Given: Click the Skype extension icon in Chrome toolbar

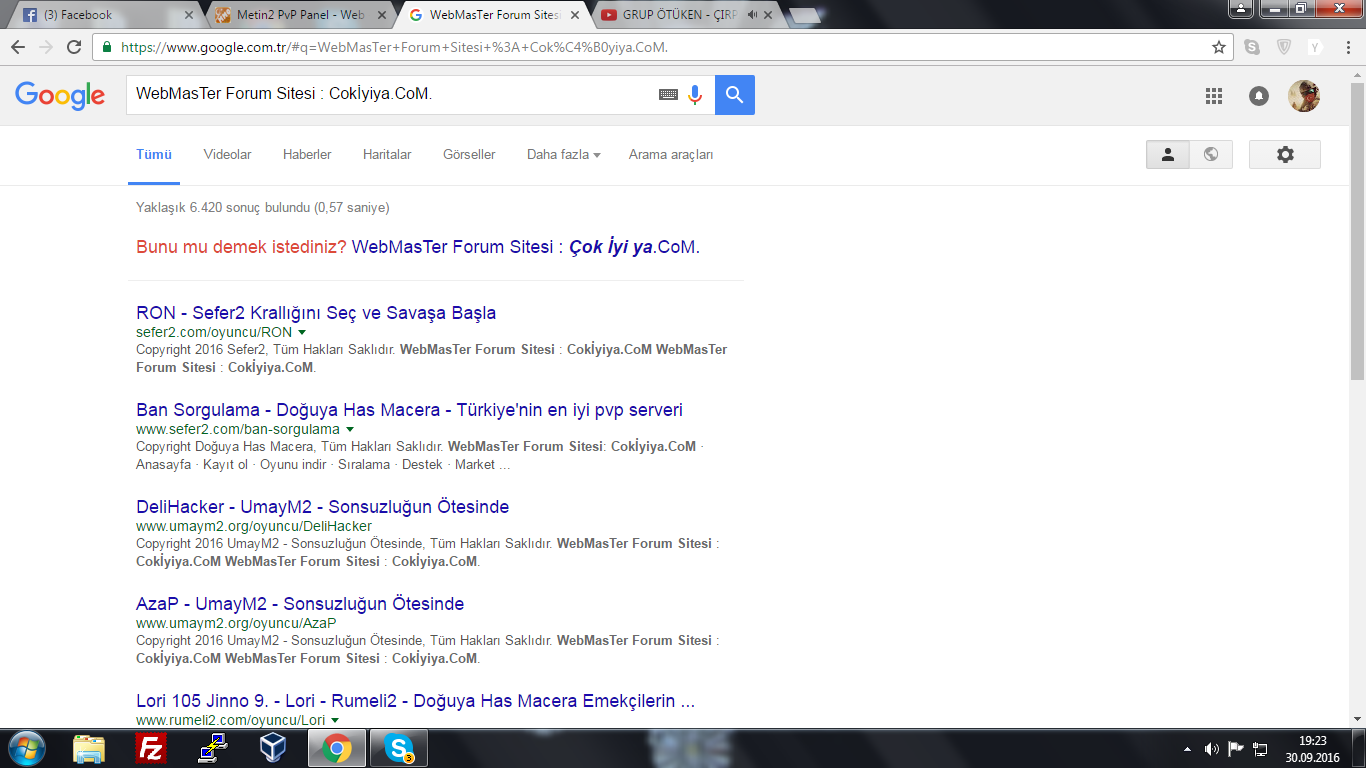Looking at the screenshot, I should 1252,47.
